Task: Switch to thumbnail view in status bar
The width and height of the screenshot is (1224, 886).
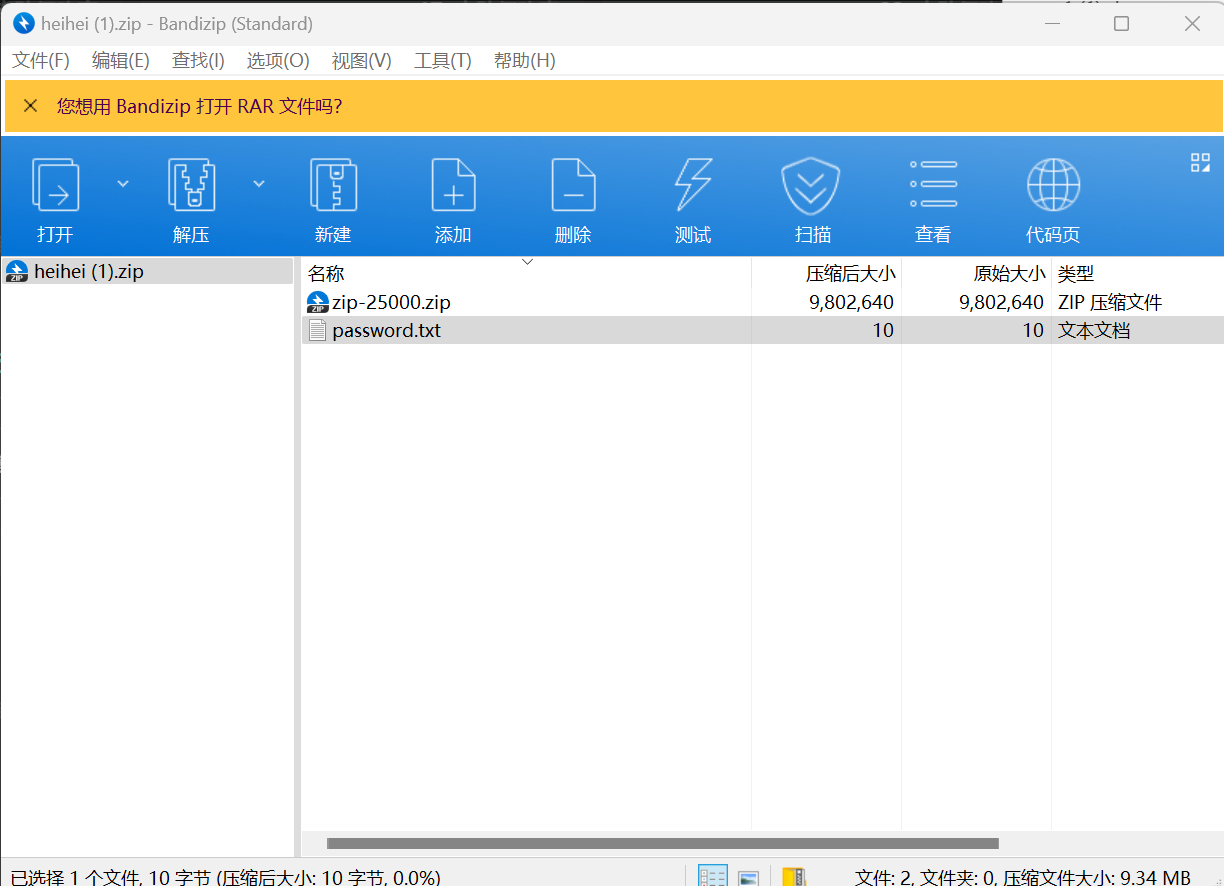Action: (748, 878)
